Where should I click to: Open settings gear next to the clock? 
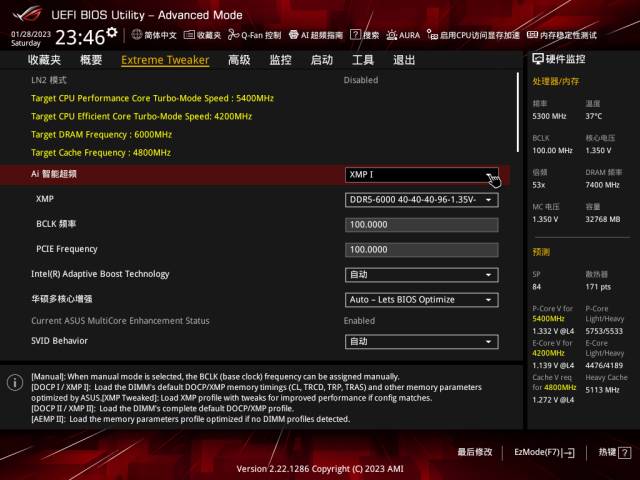(x=112, y=32)
